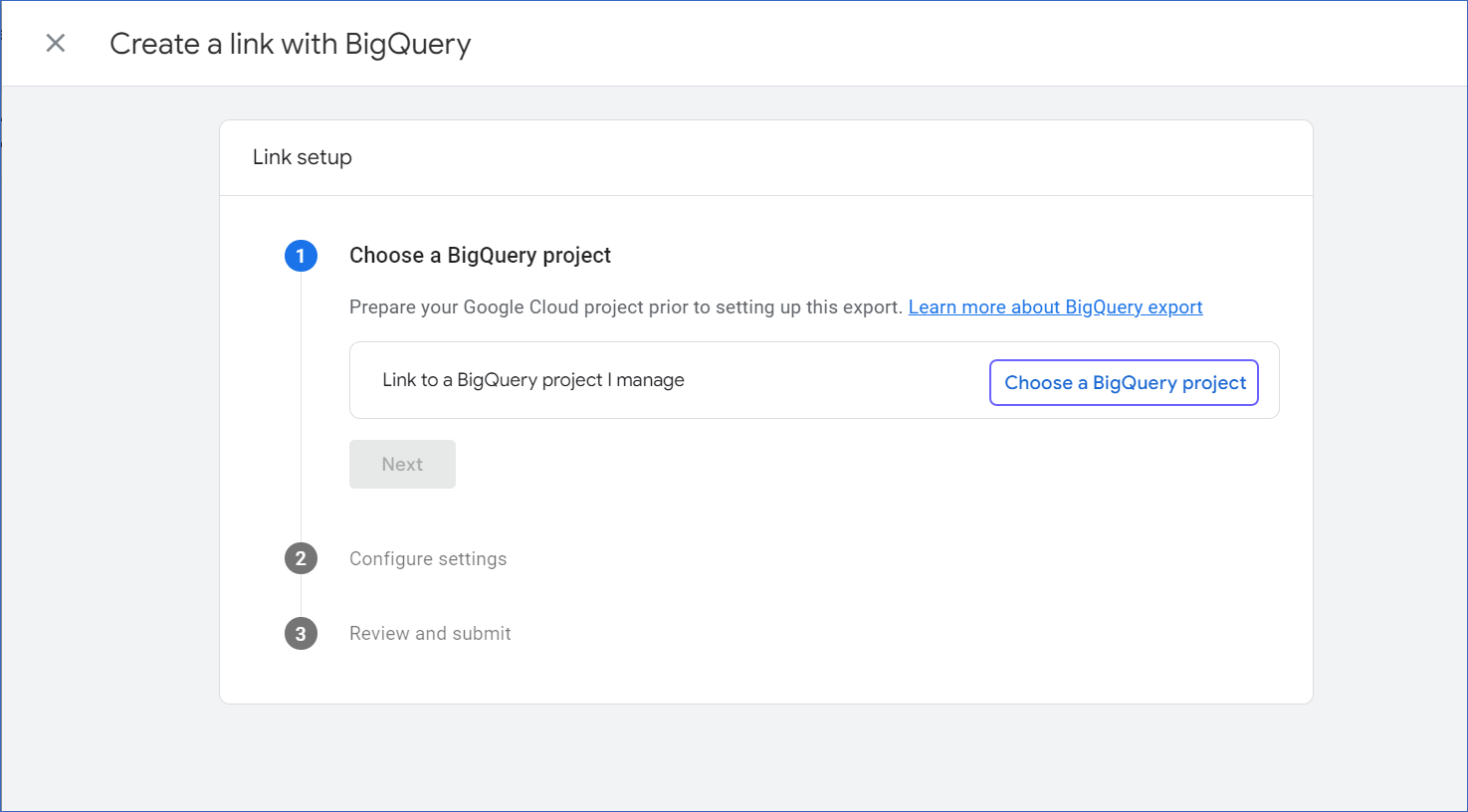Image resolution: width=1468 pixels, height=812 pixels.
Task: Open Learn more about BigQuery export link
Action: pyautogui.click(x=1055, y=307)
